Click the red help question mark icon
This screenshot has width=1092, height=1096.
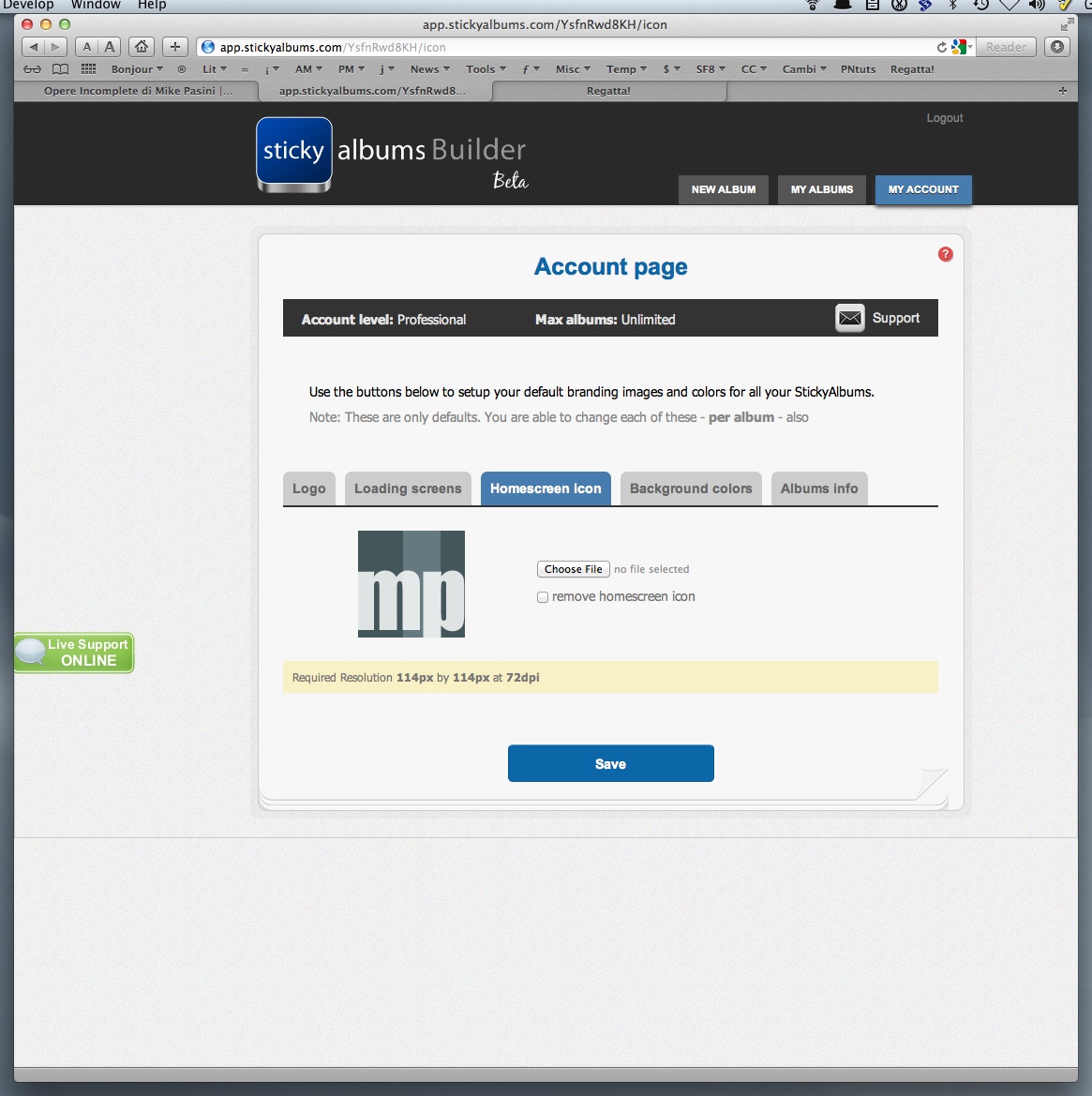point(945,254)
